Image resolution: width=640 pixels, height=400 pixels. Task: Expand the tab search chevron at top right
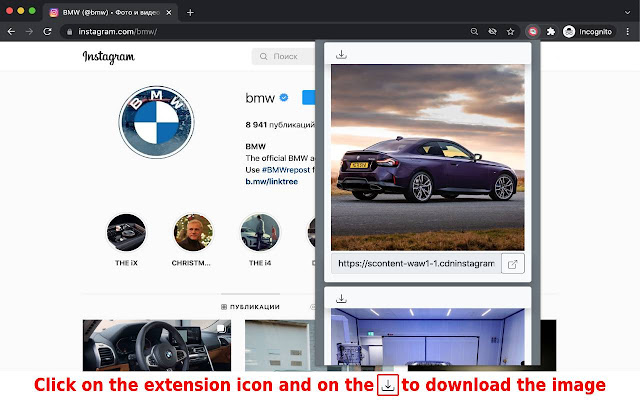[627, 13]
